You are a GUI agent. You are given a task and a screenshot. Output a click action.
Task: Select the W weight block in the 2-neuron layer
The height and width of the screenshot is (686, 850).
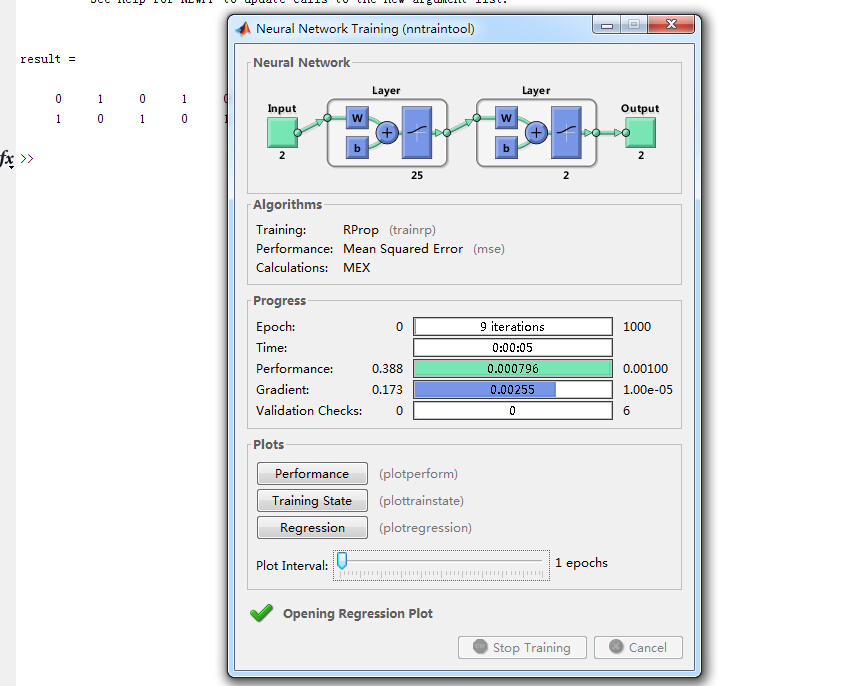(x=506, y=118)
